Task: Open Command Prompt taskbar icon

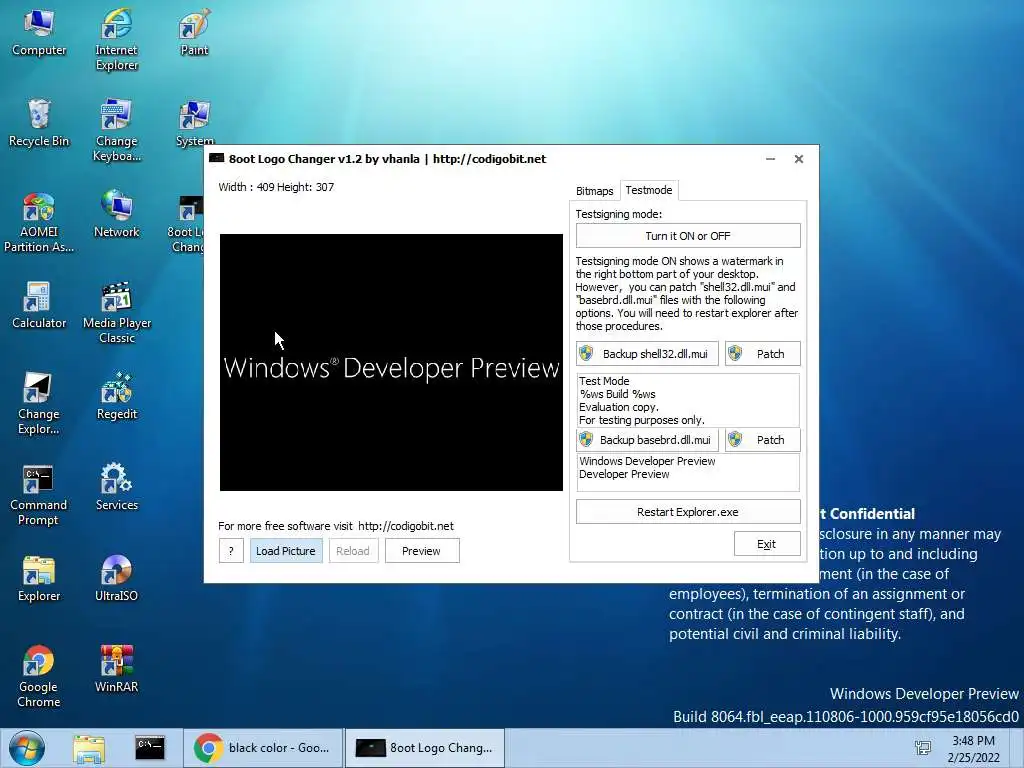Action: pyautogui.click(x=150, y=748)
